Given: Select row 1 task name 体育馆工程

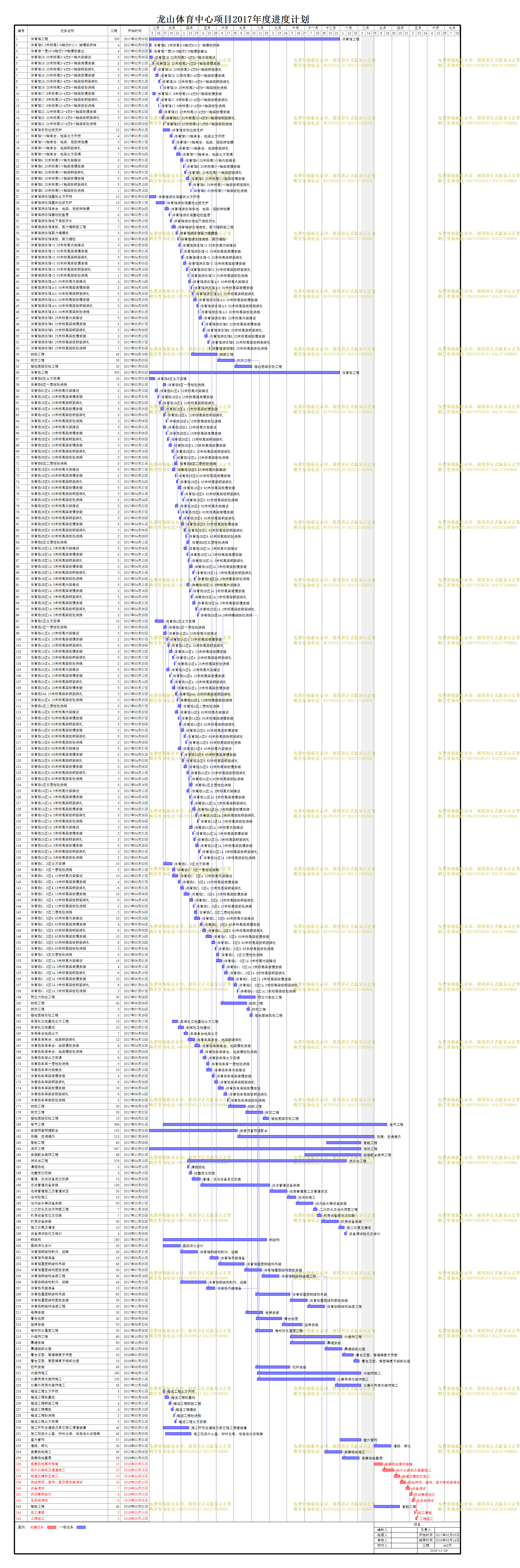Looking at the screenshot, I should [x=40, y=39].
